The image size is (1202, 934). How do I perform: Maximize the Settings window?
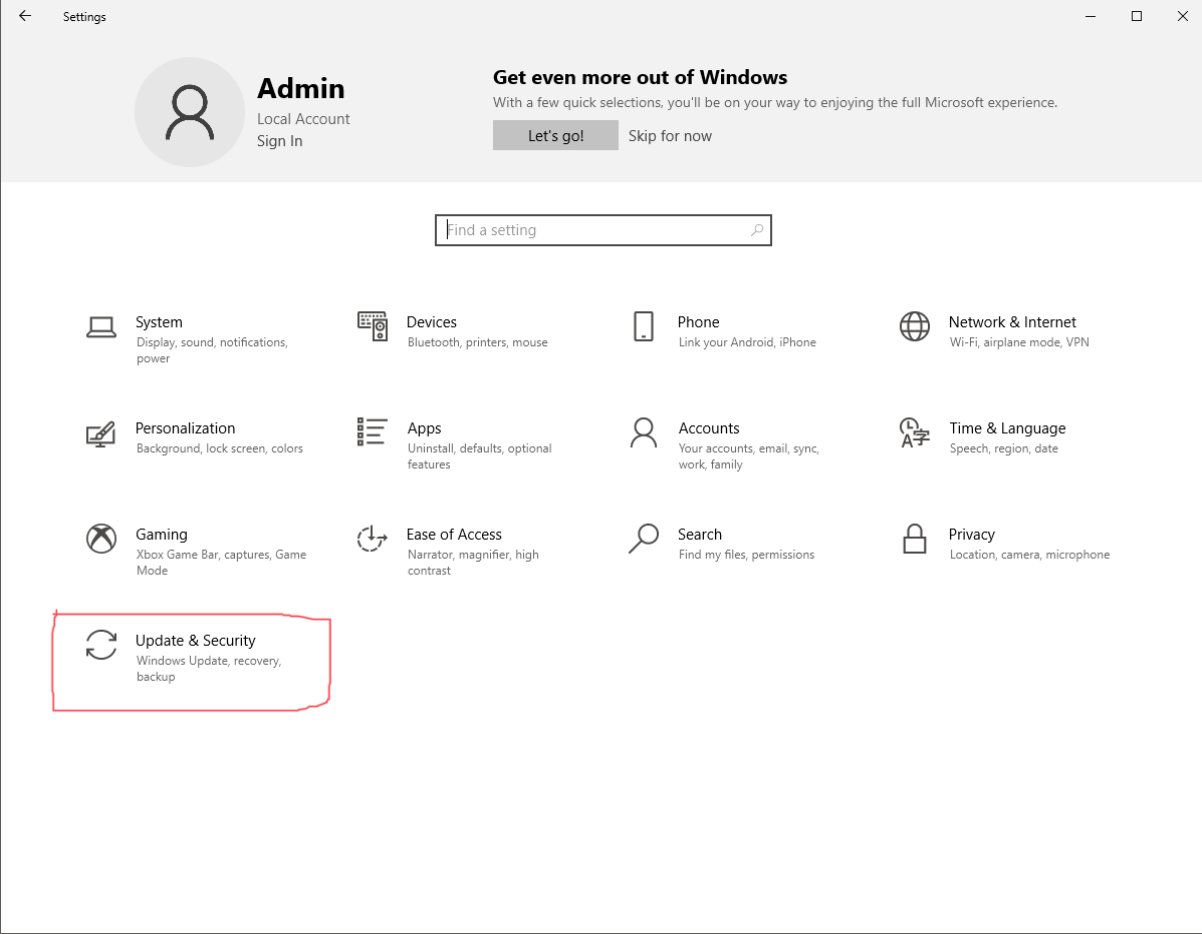(1136, 16)
